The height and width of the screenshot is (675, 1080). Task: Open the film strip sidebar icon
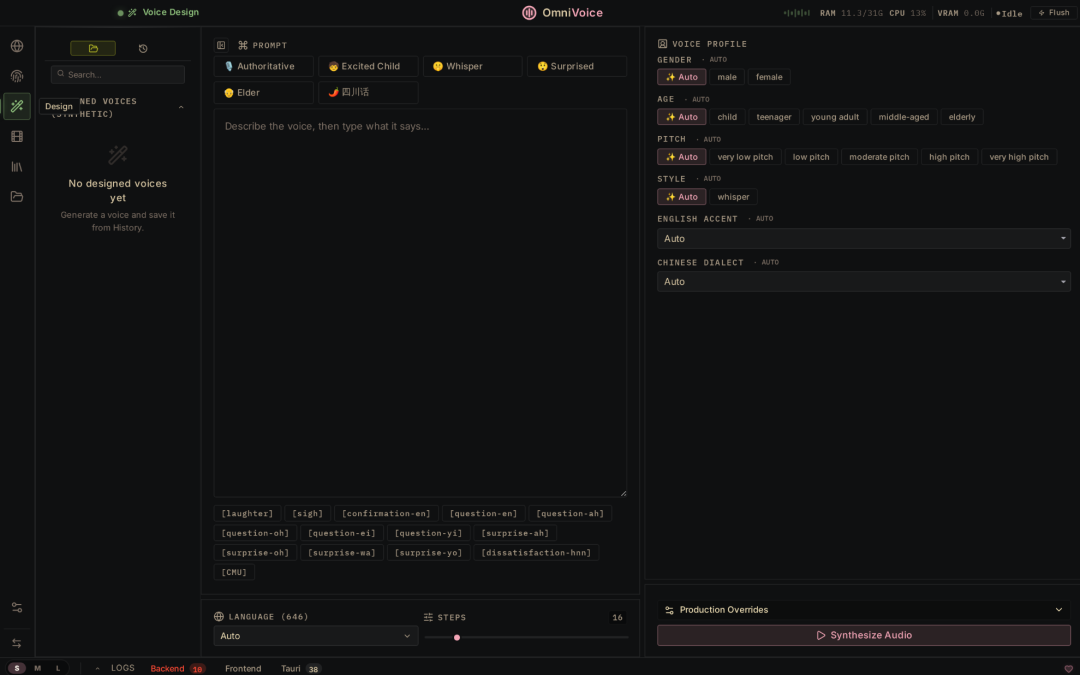[17, 136]
